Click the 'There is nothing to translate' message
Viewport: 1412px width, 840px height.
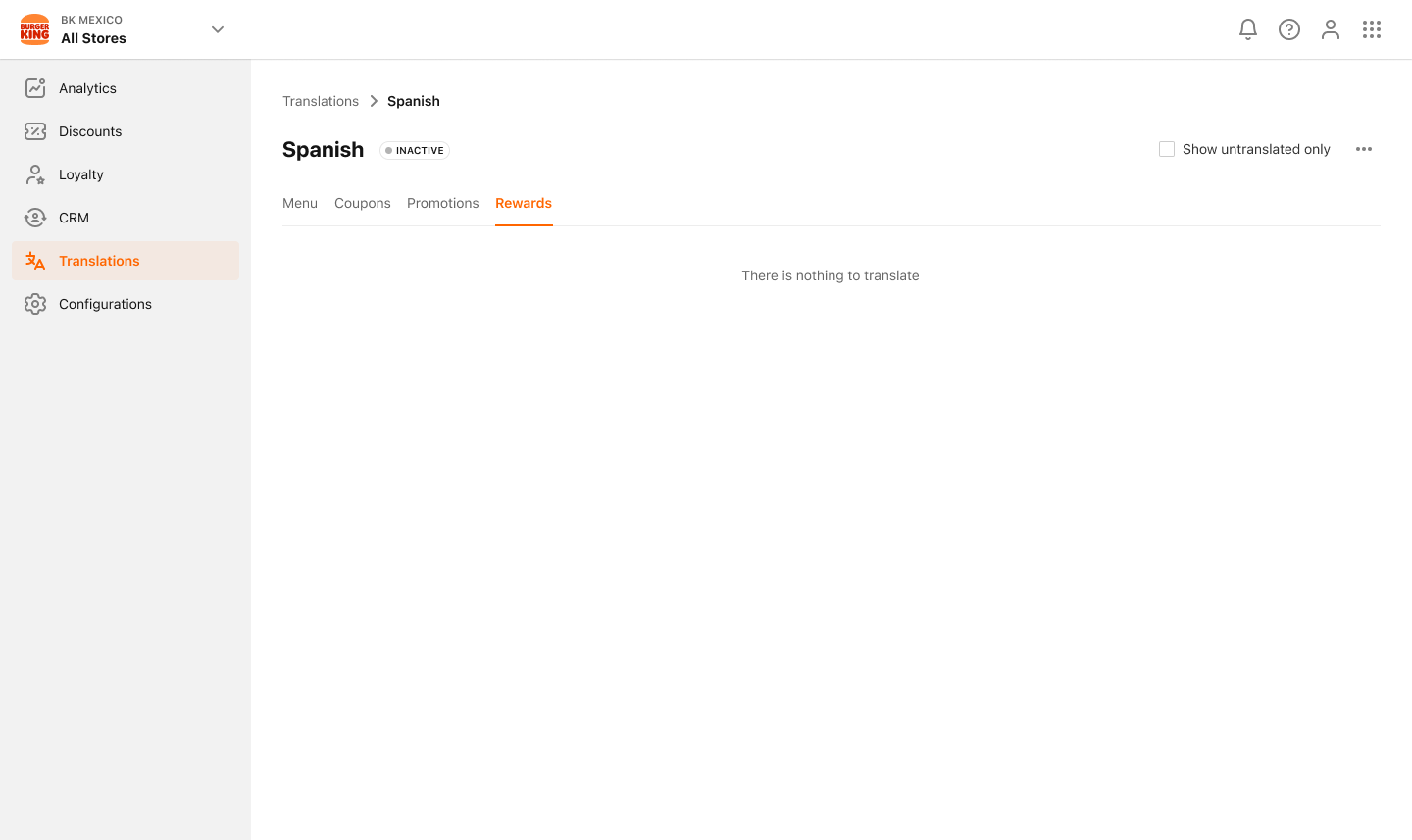tap(831, 275)
